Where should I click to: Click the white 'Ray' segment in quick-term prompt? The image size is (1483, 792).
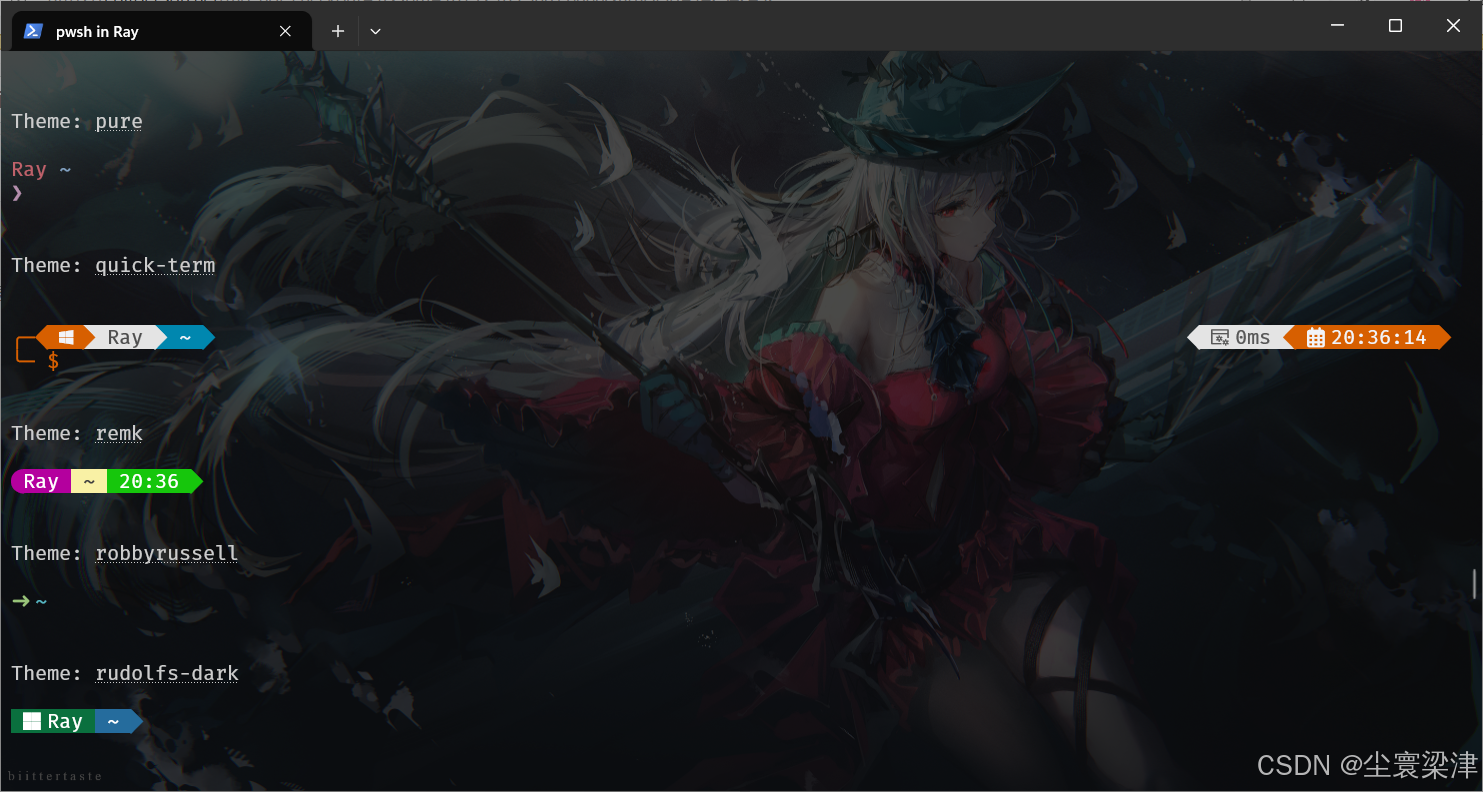coord(125,337)
